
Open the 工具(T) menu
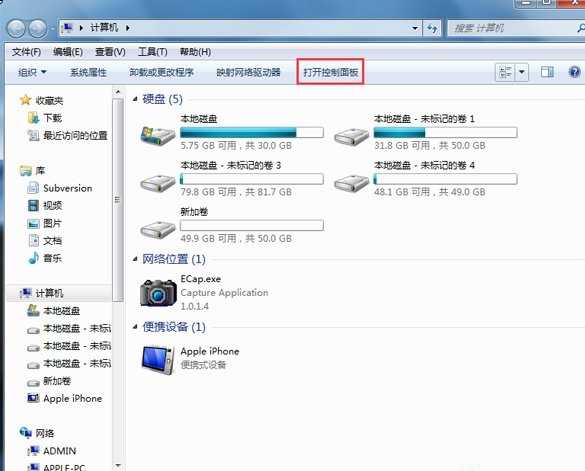pos(153,52)
